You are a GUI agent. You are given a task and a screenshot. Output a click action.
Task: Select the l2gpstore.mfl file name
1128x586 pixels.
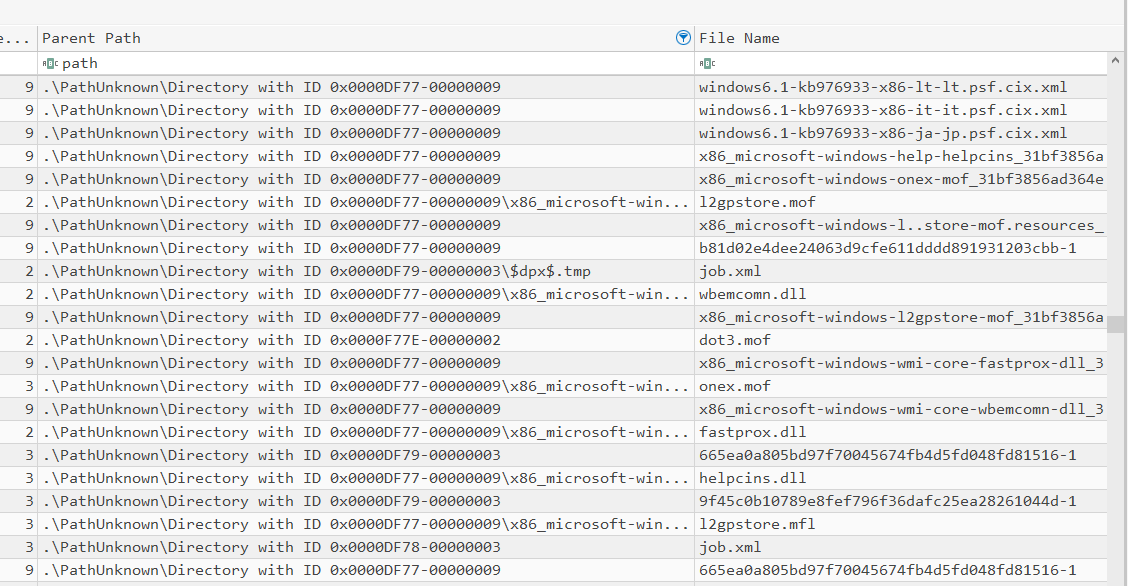757,524
